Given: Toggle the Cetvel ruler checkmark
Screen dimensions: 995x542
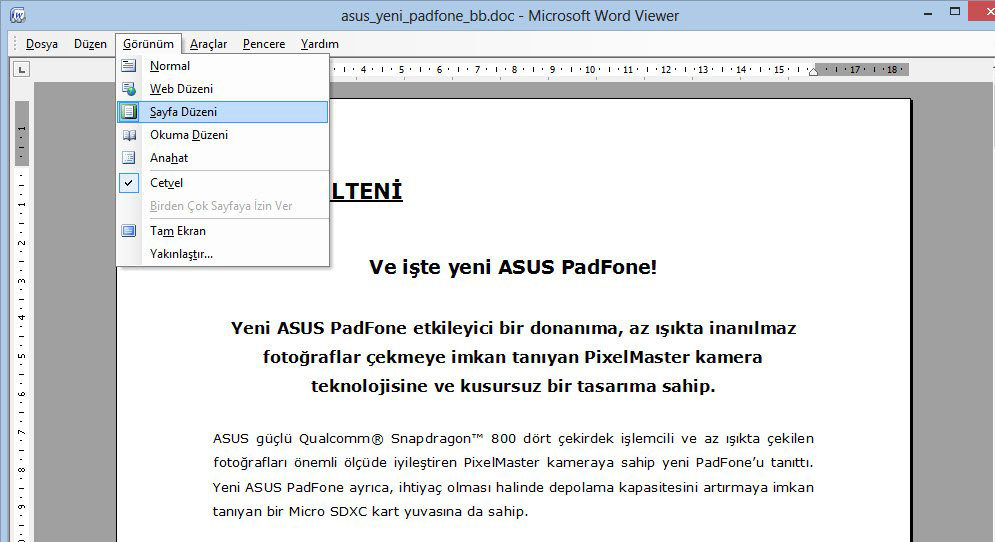Looking at the screenshot, I should point(129,183).
